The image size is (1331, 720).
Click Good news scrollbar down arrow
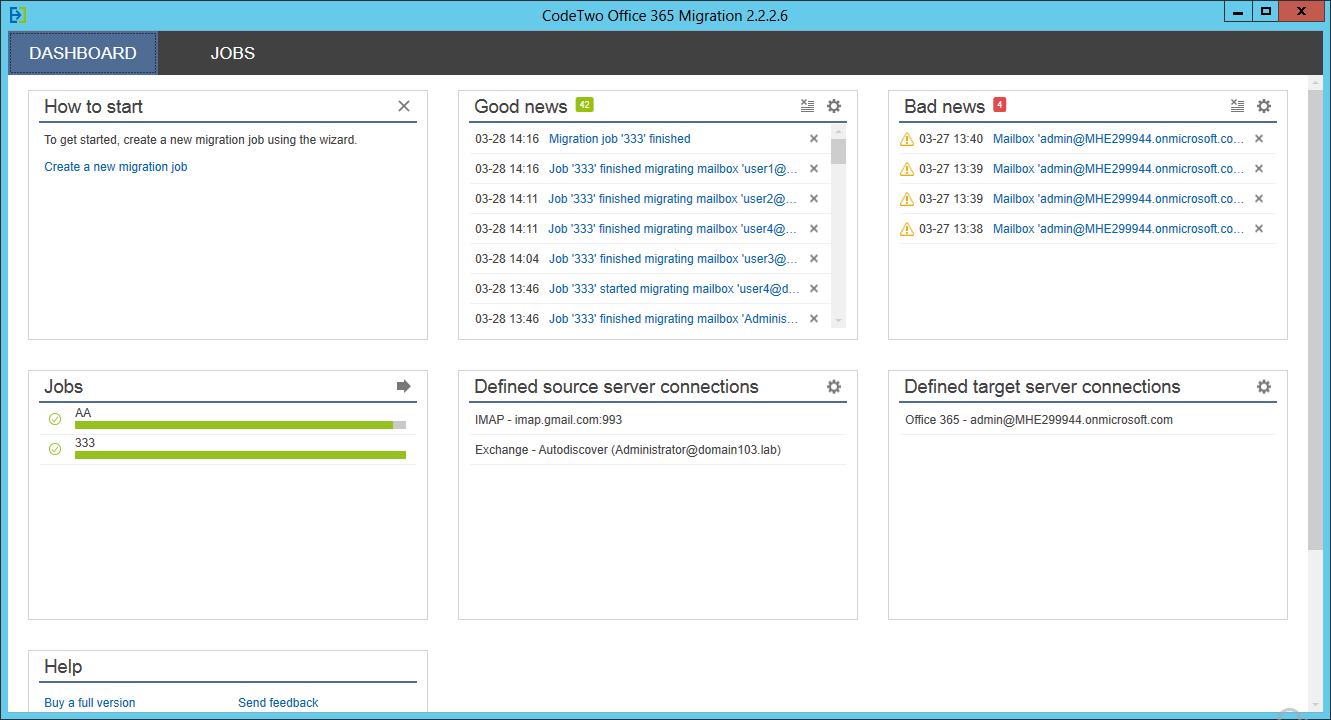(839, 321)
